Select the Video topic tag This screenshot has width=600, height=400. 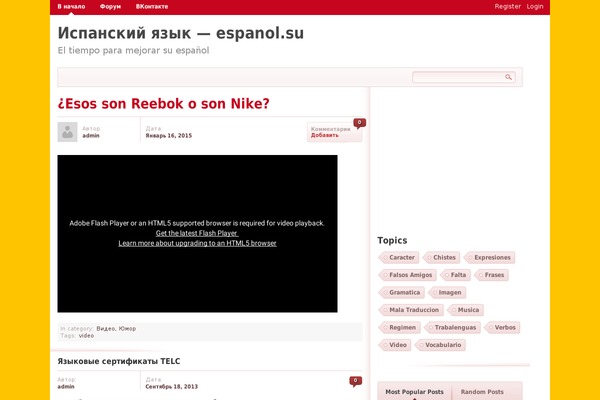click(395, 345)
